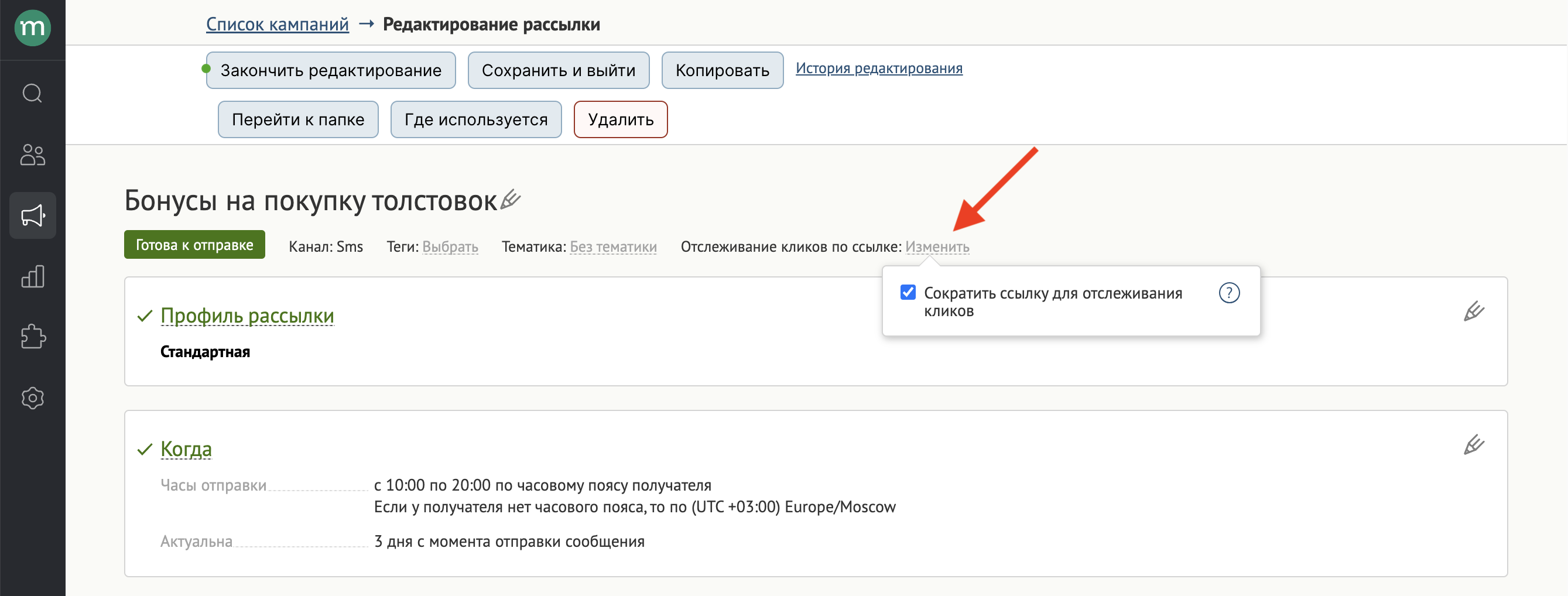
Task: Click the Часы отправки label
Action: point(213,485)
